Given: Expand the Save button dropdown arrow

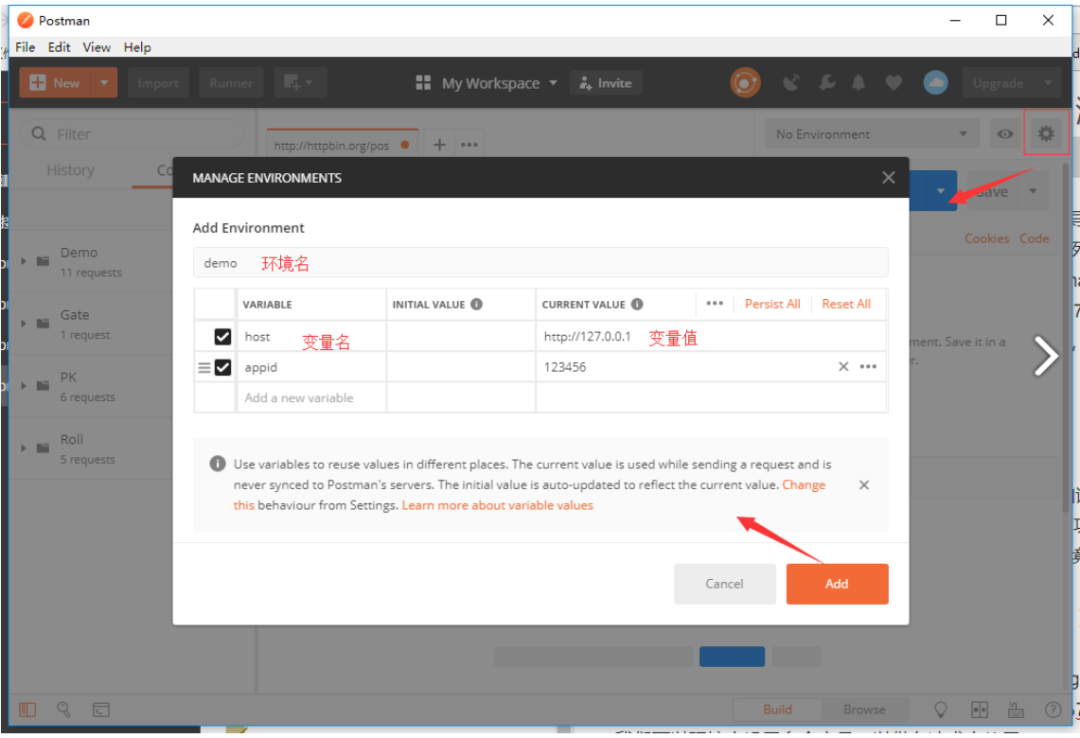Looking at the screenshot, I should [x=1032, y=191].
